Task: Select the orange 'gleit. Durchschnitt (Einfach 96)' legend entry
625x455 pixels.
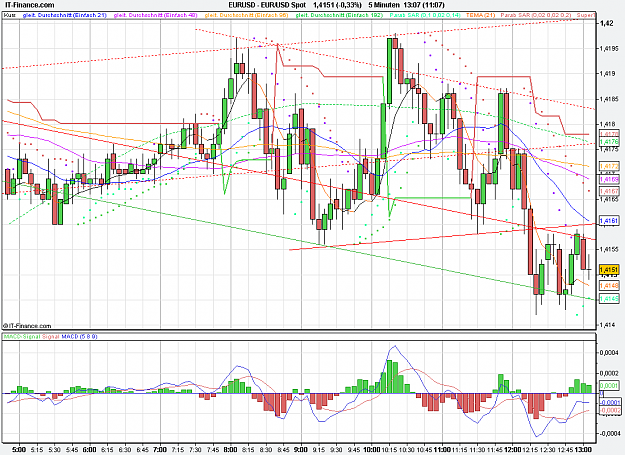Action: (246, 15)
